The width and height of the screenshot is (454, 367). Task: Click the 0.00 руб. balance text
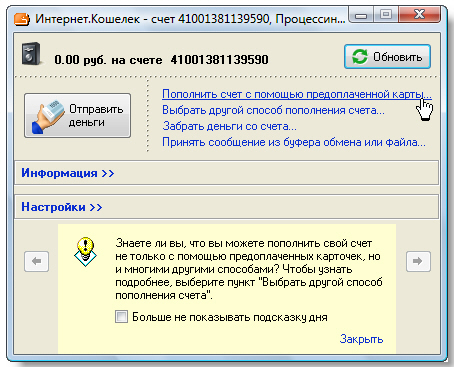[x=80, y=60]
